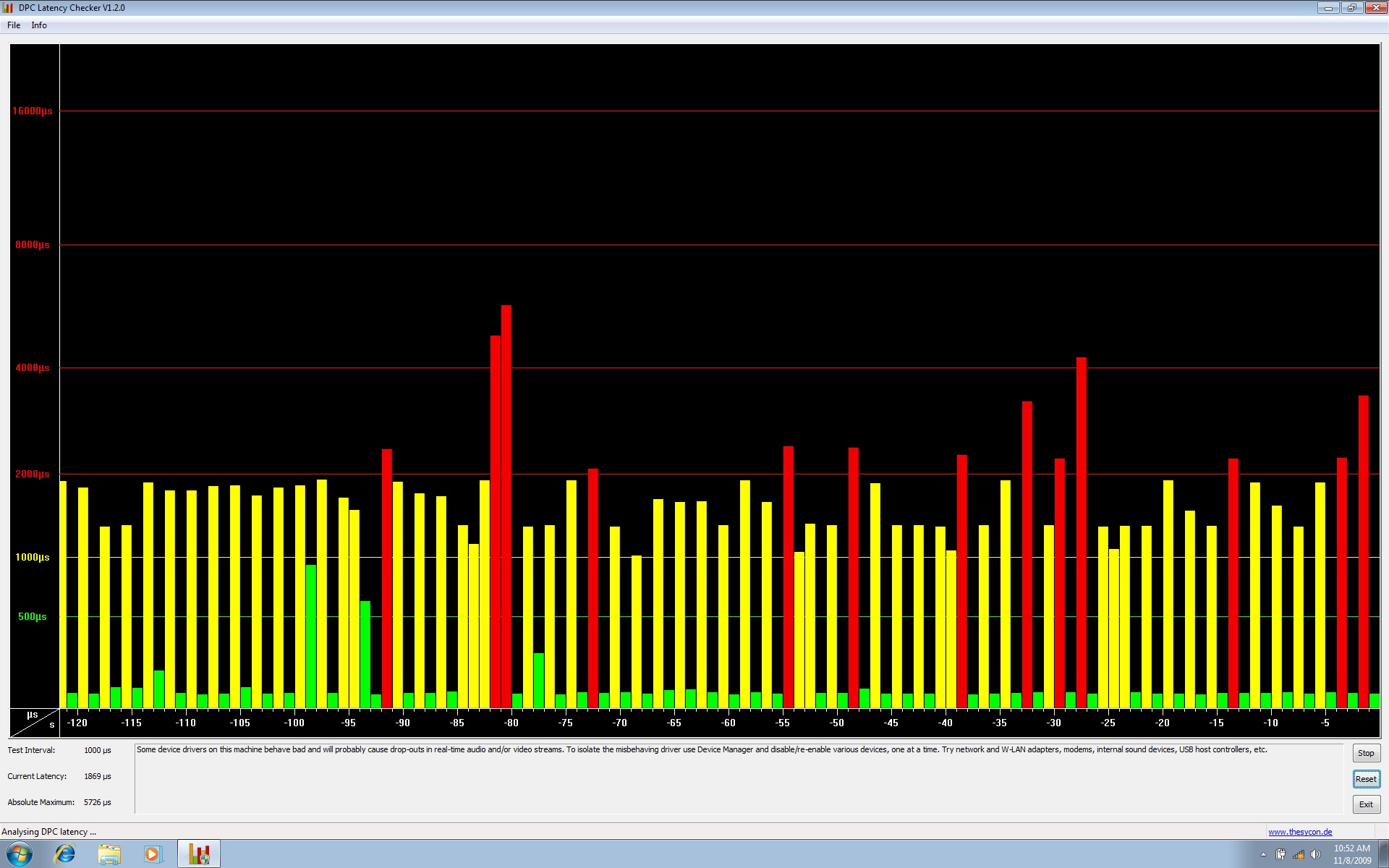The height and width of the screenshot is (868, 1389).
Task: Click the 'Absolute Maximum:' label
Action: [41, 802]
